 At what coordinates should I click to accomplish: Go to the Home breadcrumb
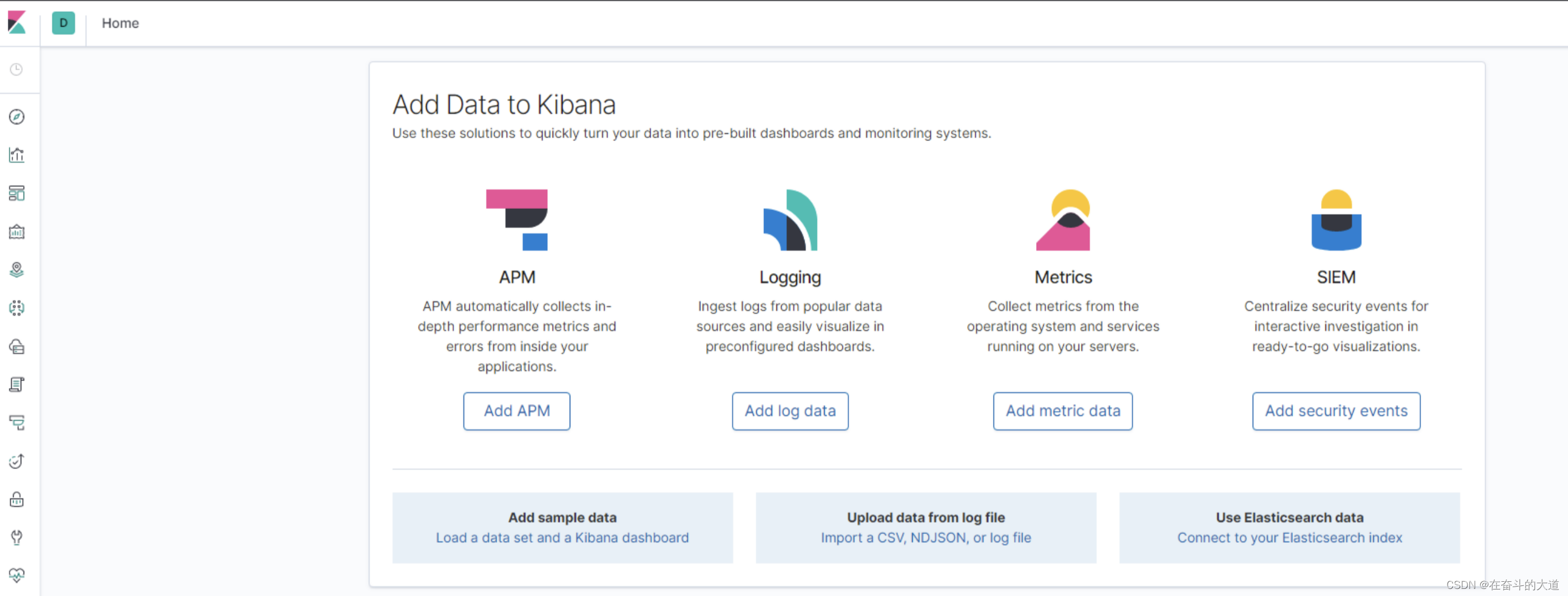pyautogui.click(x=120, y=23)
